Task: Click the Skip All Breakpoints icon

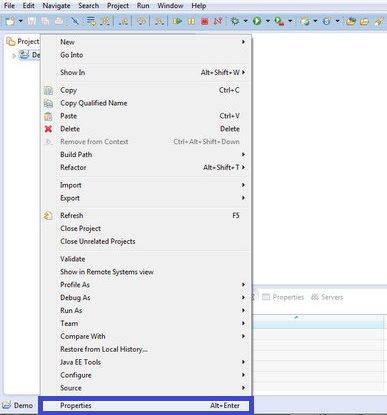Action: pos(75,21)
